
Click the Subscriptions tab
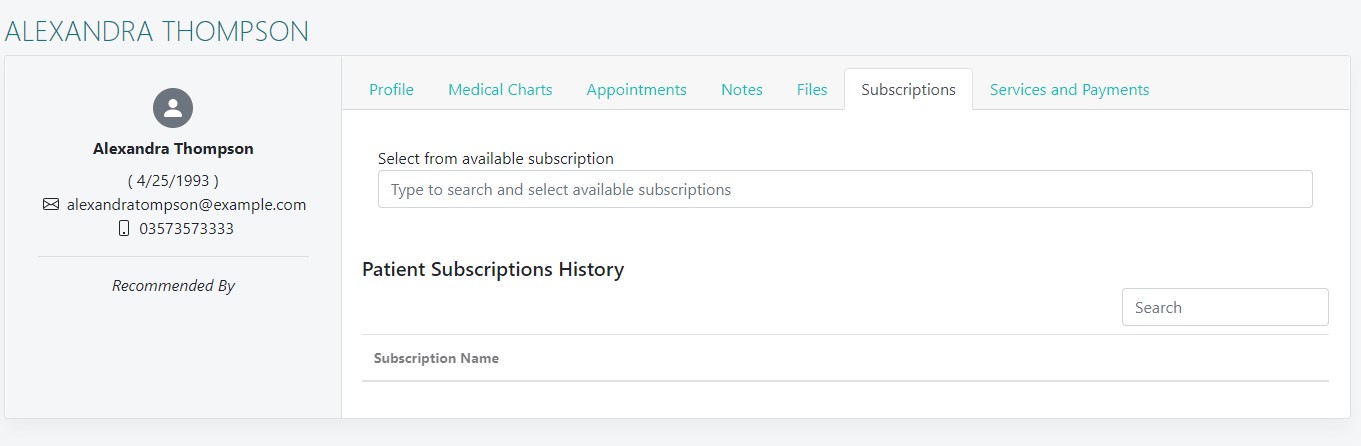coord(908,90)
